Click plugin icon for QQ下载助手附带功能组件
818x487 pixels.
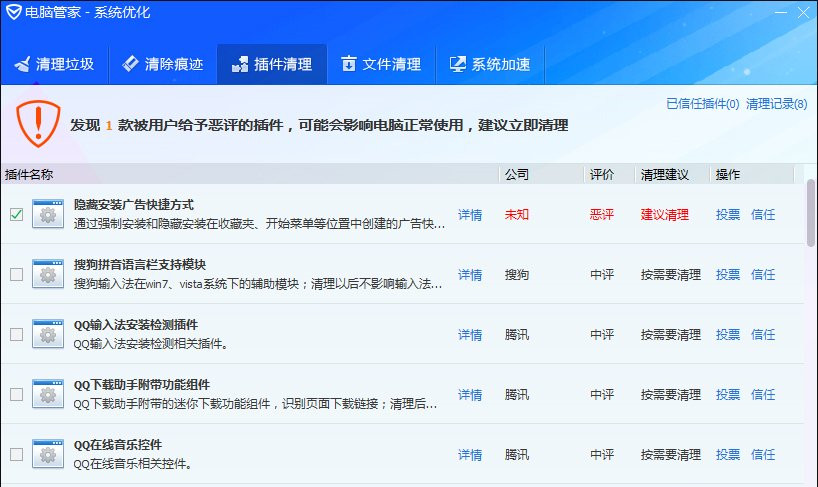(47, 394)
